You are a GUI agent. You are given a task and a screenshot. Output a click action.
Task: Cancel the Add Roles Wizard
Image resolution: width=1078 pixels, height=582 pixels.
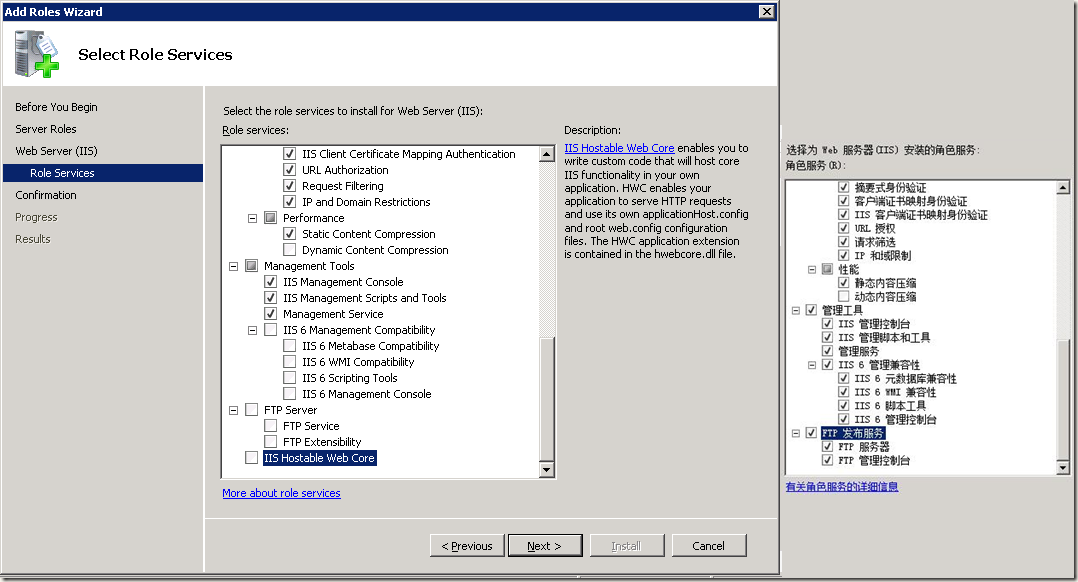[709, 546]
